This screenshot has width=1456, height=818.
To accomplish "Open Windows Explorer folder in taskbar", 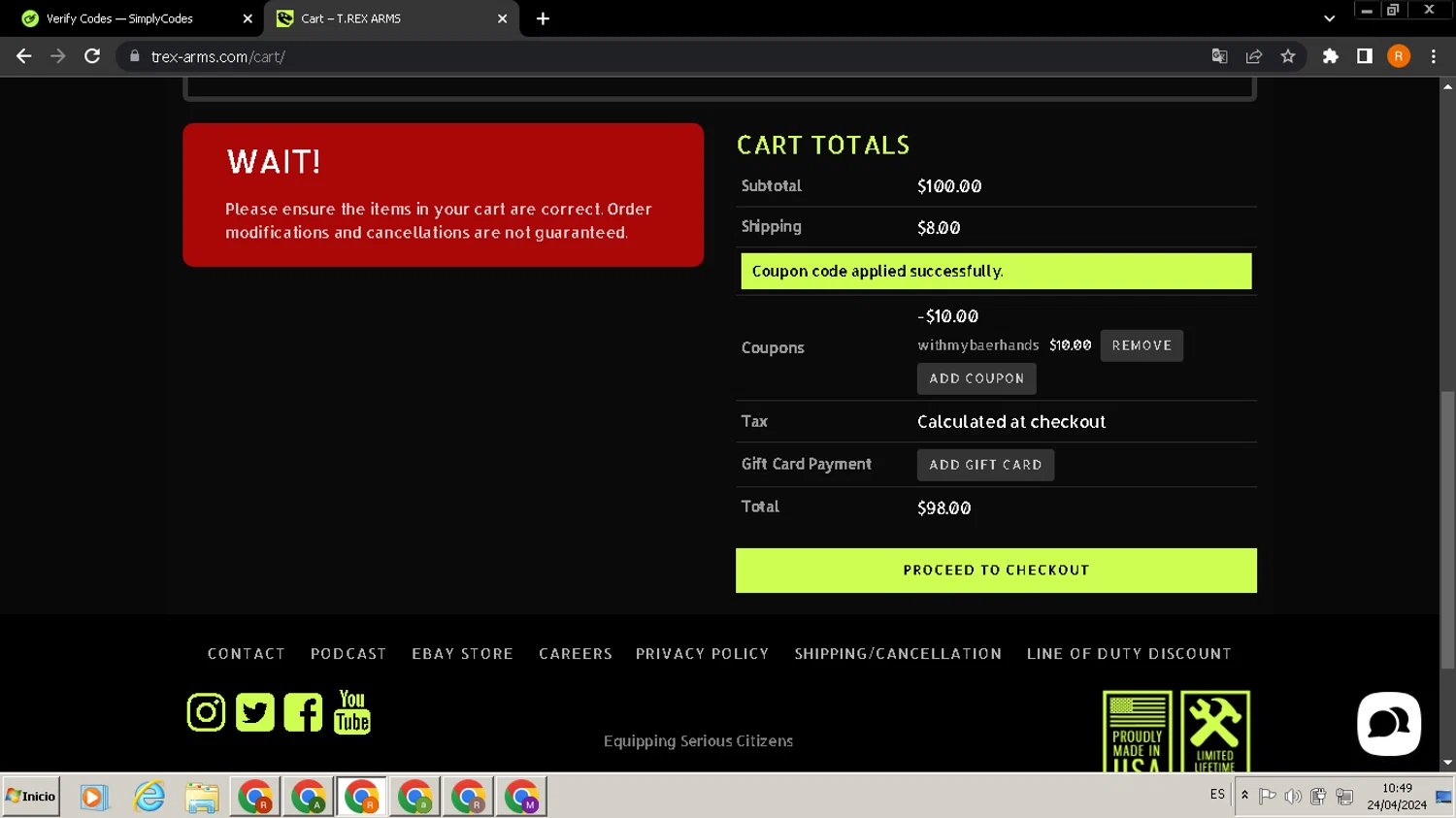I will coord(202,797).
